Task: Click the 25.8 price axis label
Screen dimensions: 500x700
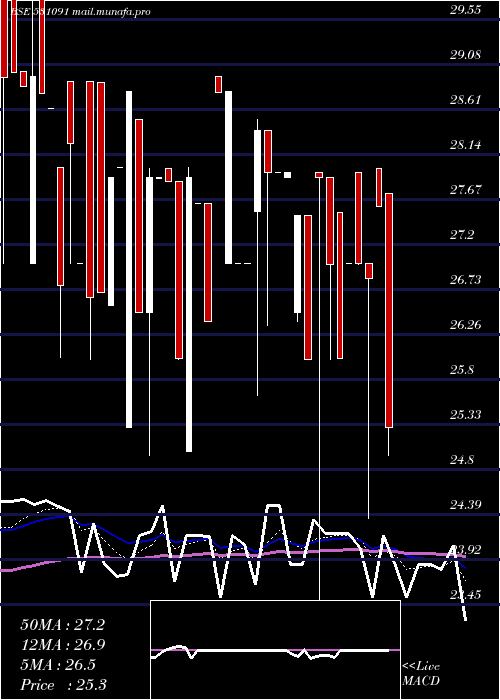Action: pyautogui.click(x=462, y=370)
